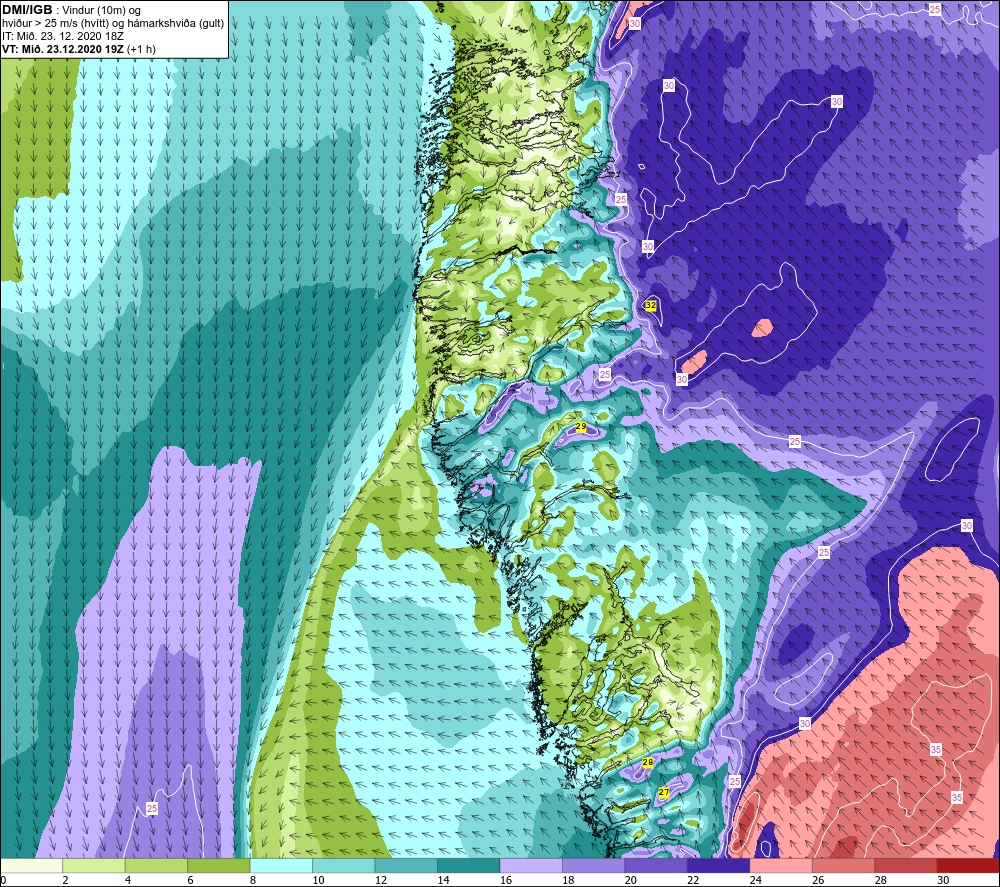Viewport: 1000px width, 887px height.
Task: Click the yellow maximum gust label 32
Action: [x=651, y=305]
